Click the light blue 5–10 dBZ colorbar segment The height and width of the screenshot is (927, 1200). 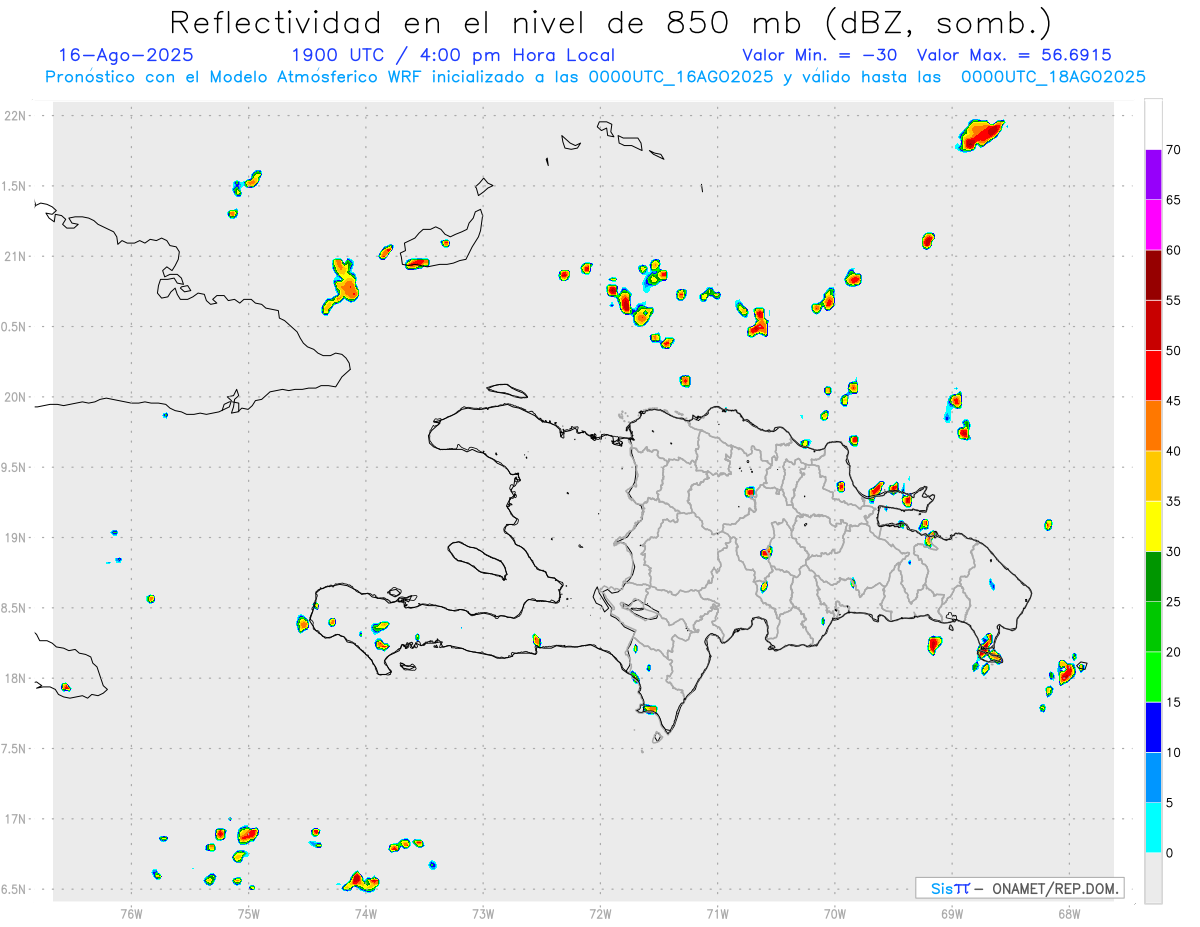tap(1153, 777)
